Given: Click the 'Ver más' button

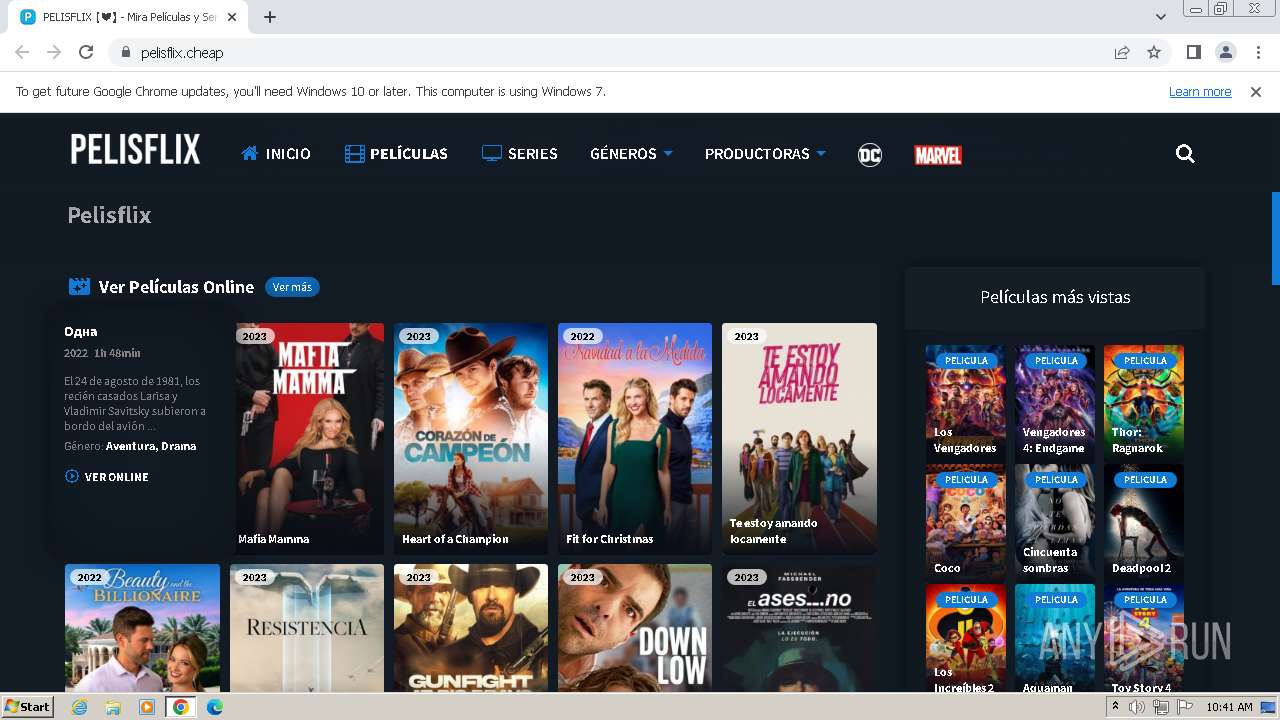Looking at the screenshot, I should 292,287.
